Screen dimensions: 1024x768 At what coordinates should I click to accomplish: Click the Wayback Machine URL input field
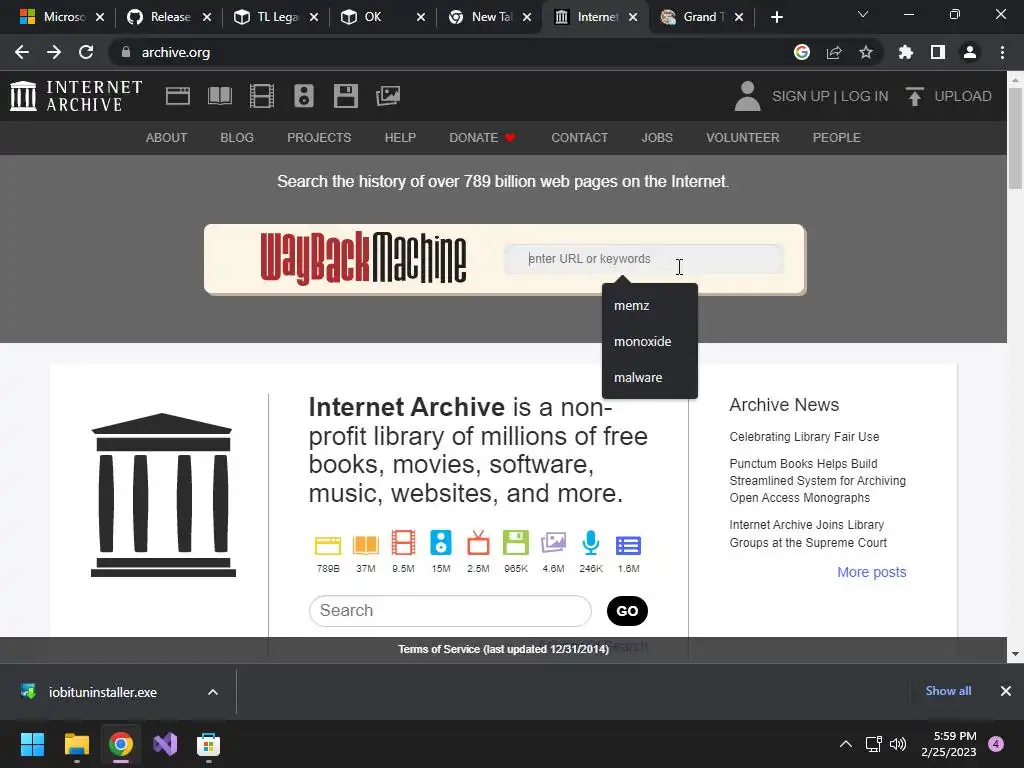coord(643,259)
